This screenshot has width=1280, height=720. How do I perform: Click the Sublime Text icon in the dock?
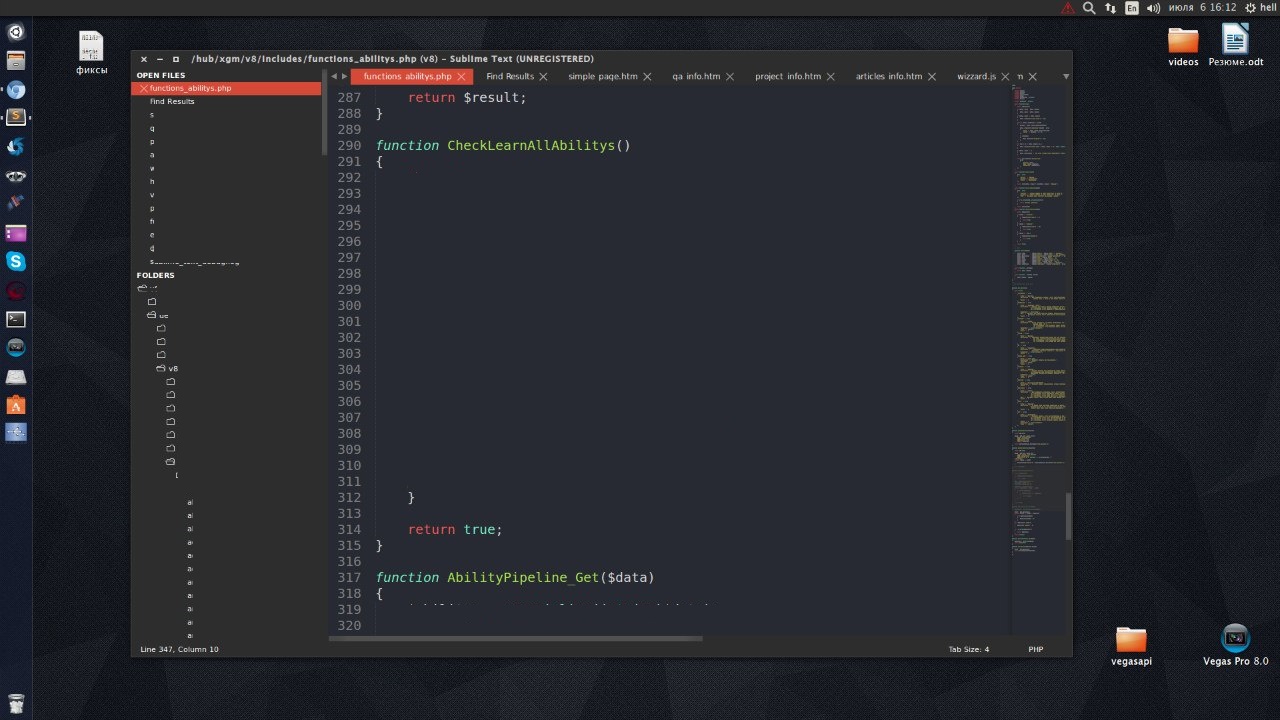coord(16,118)
